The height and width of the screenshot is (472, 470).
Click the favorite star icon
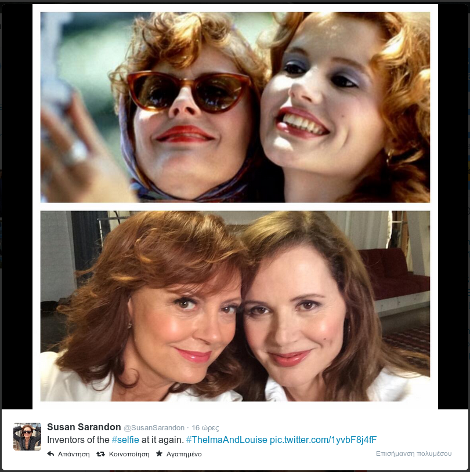159,454
